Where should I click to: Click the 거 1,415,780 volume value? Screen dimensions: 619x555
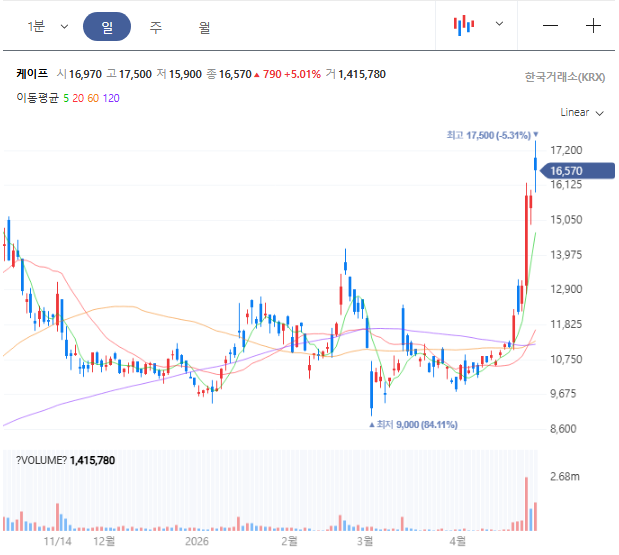pos(356,74)
